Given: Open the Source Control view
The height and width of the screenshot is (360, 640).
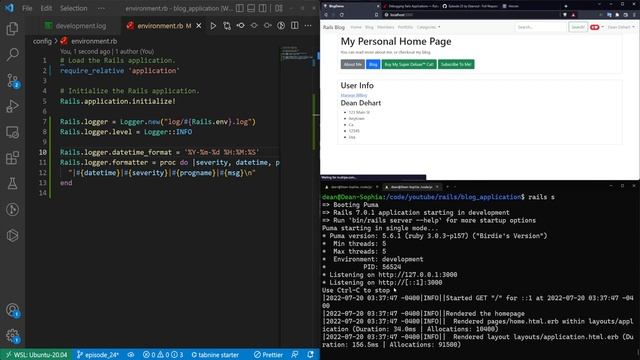Looking at the screenshot, I should coord(12,80).
